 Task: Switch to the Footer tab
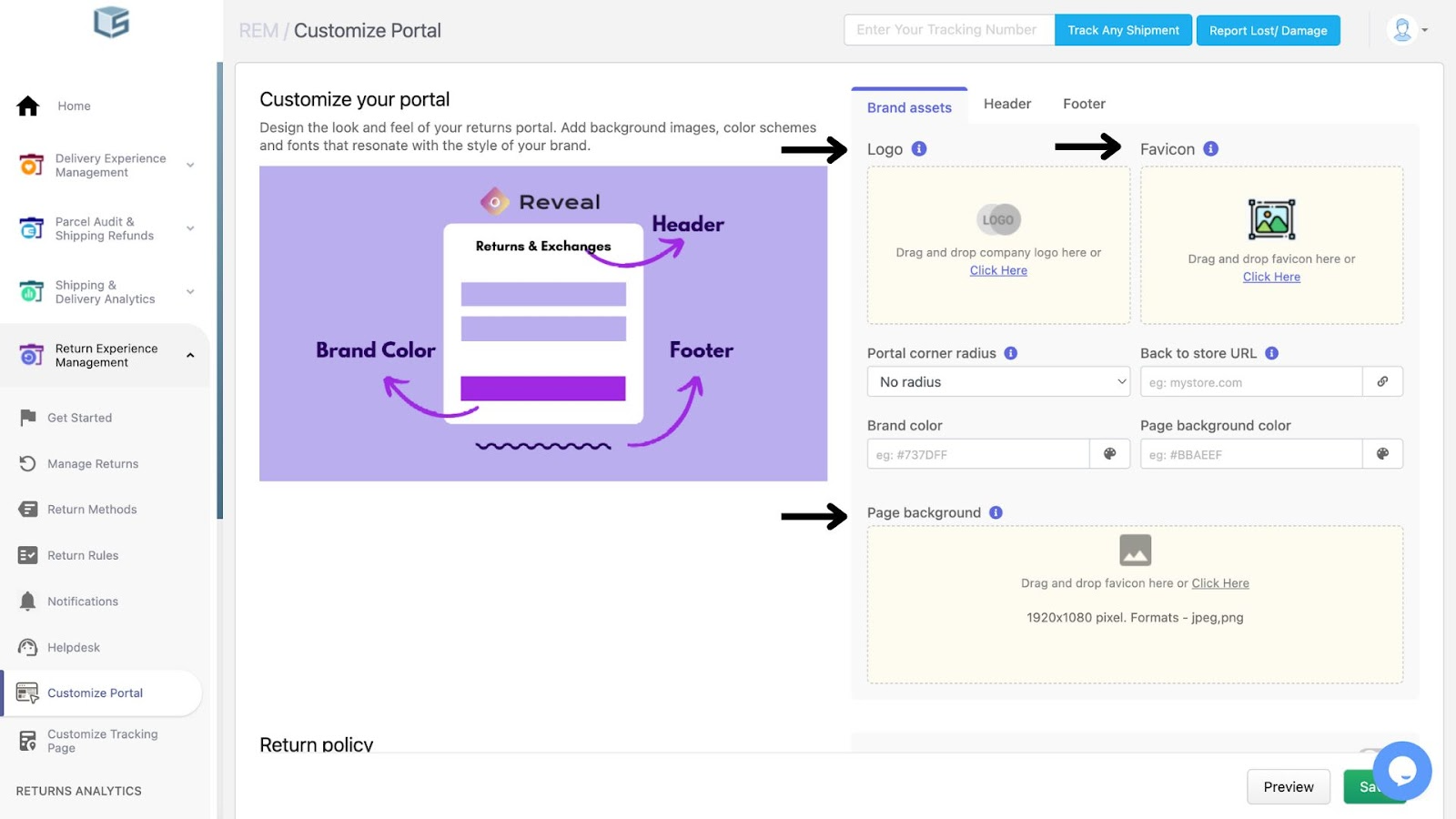[1084, 104]
